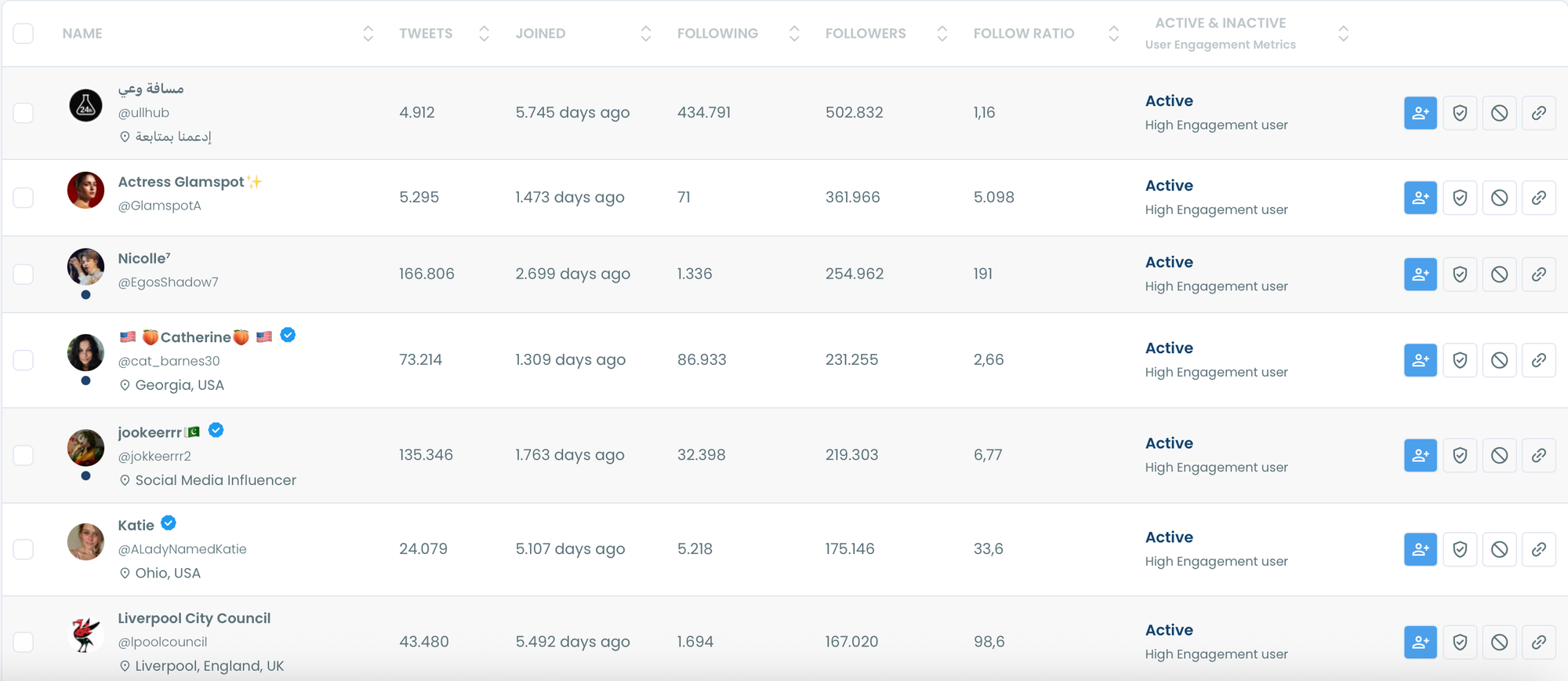The image size is (1568, 681).
Task: Sort by FOLLOW RATIO column arrows
Action: tap(1113, 34)
